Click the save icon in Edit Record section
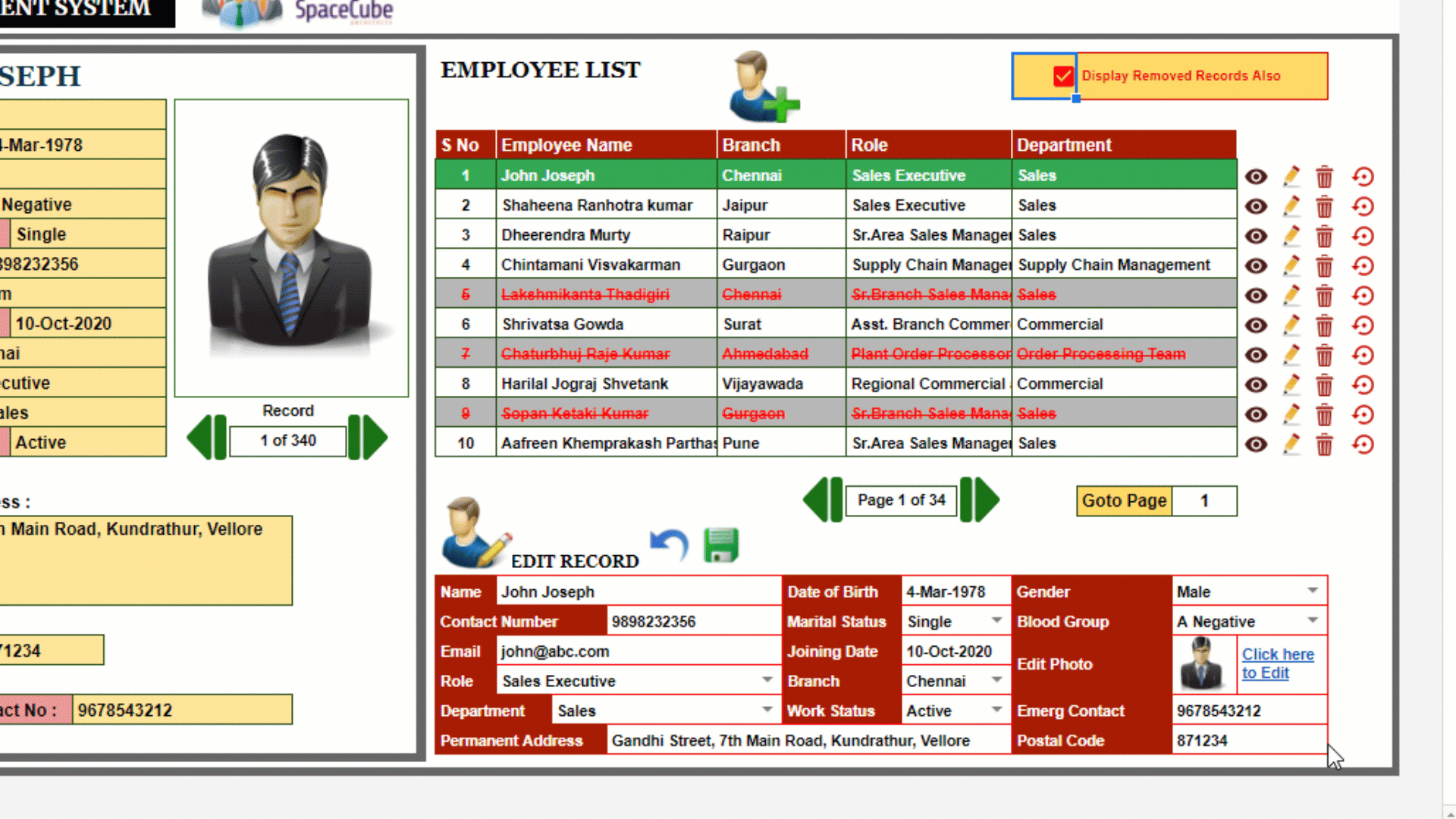1456x819 pixels. [720, 545]
